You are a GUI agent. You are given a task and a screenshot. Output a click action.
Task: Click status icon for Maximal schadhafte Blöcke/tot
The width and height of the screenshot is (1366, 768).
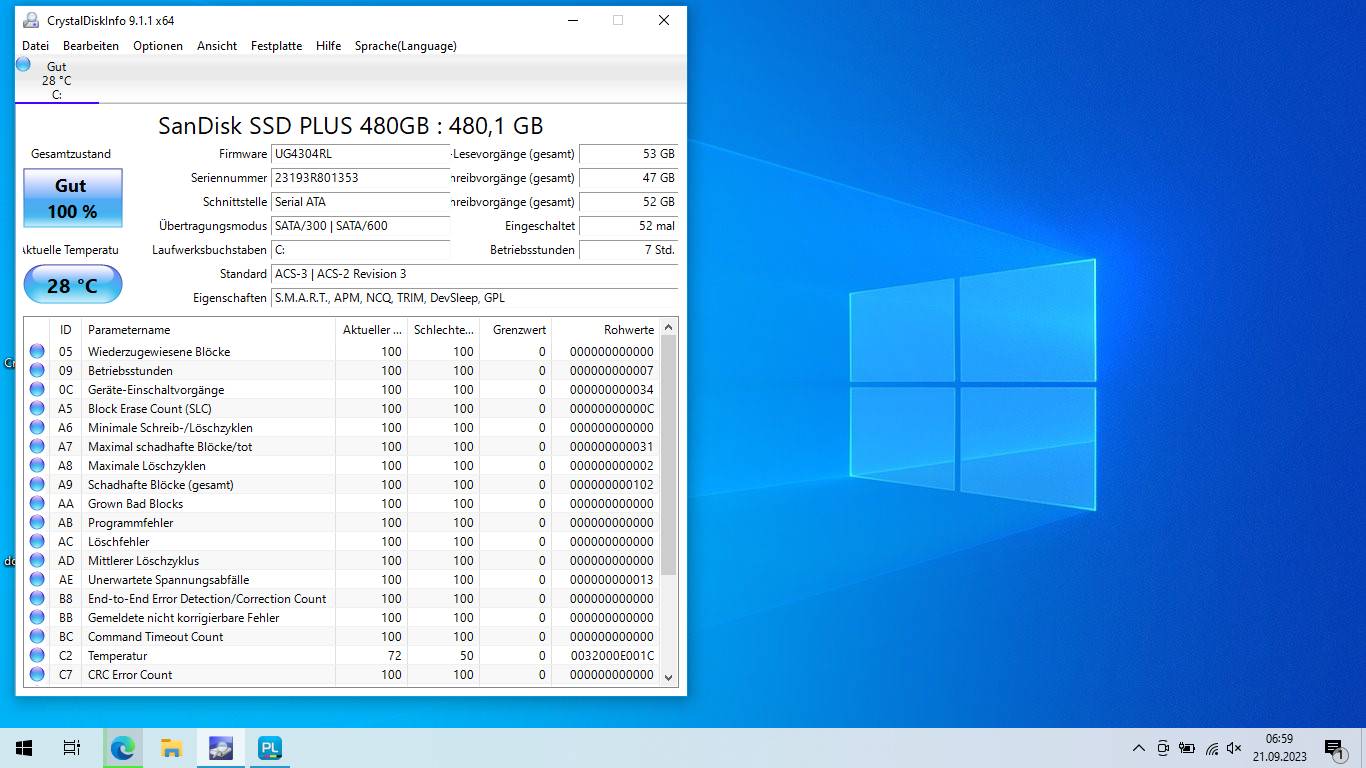point(37,446)
